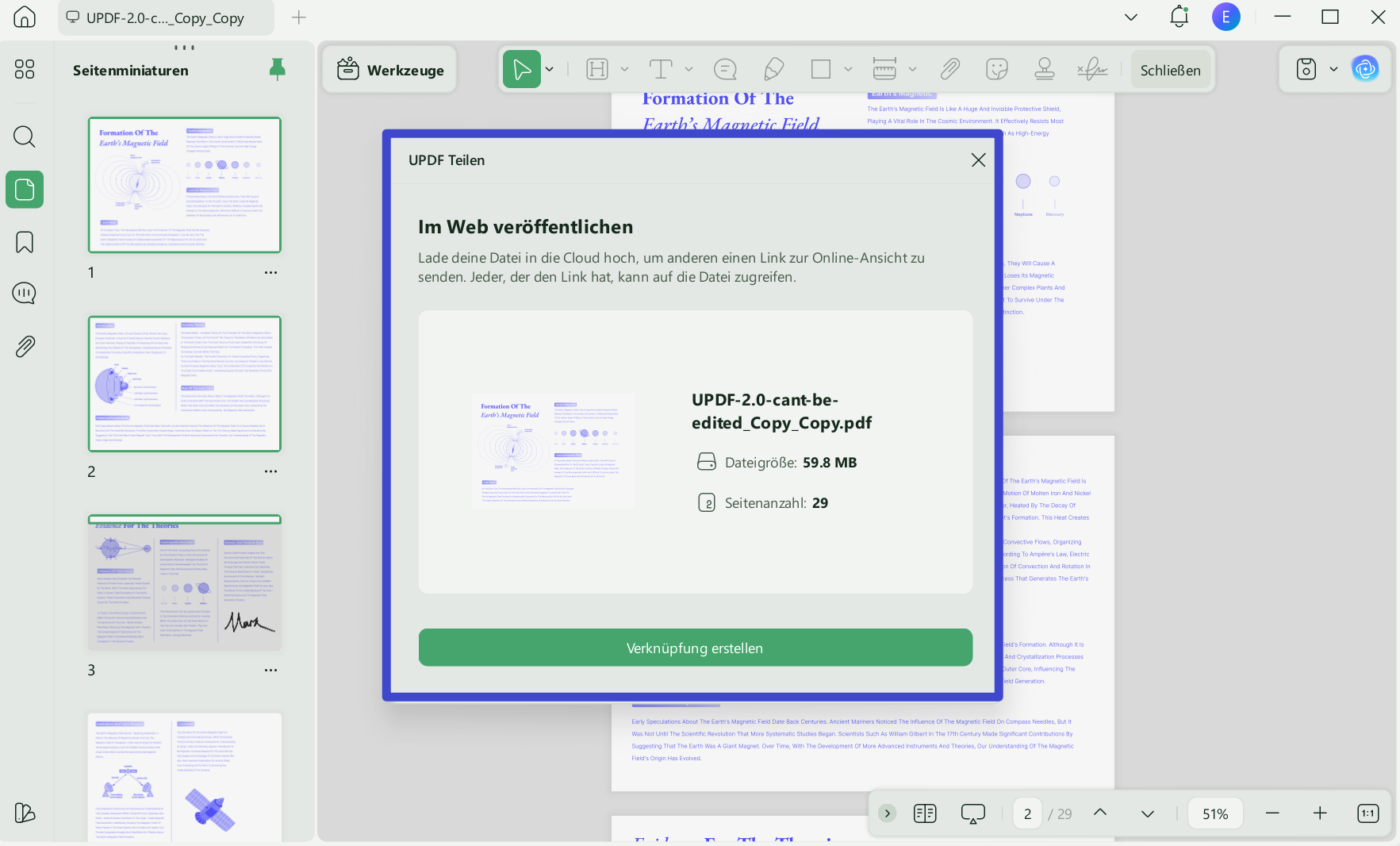The image size is (1400, 846).
Task: Expand the measurement tool dropdown
Action: click(x=913, y=70)
